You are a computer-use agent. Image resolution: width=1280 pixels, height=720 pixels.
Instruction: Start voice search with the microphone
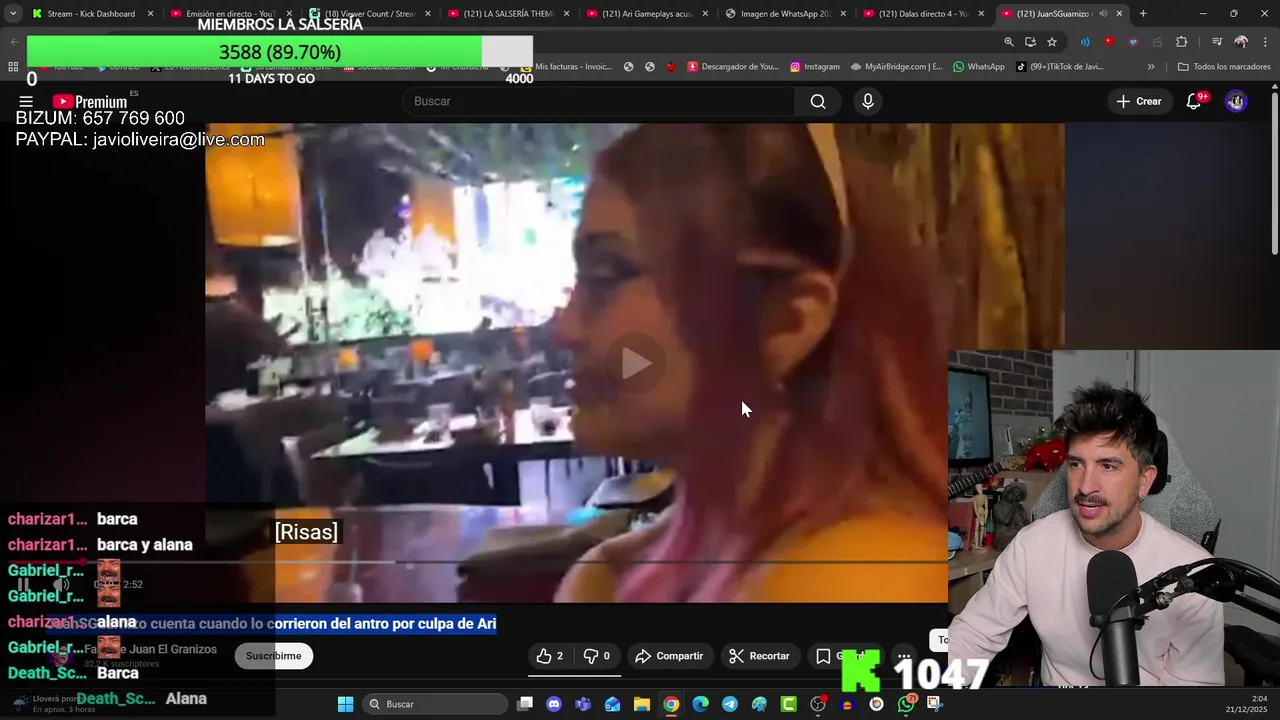(868, 101)
